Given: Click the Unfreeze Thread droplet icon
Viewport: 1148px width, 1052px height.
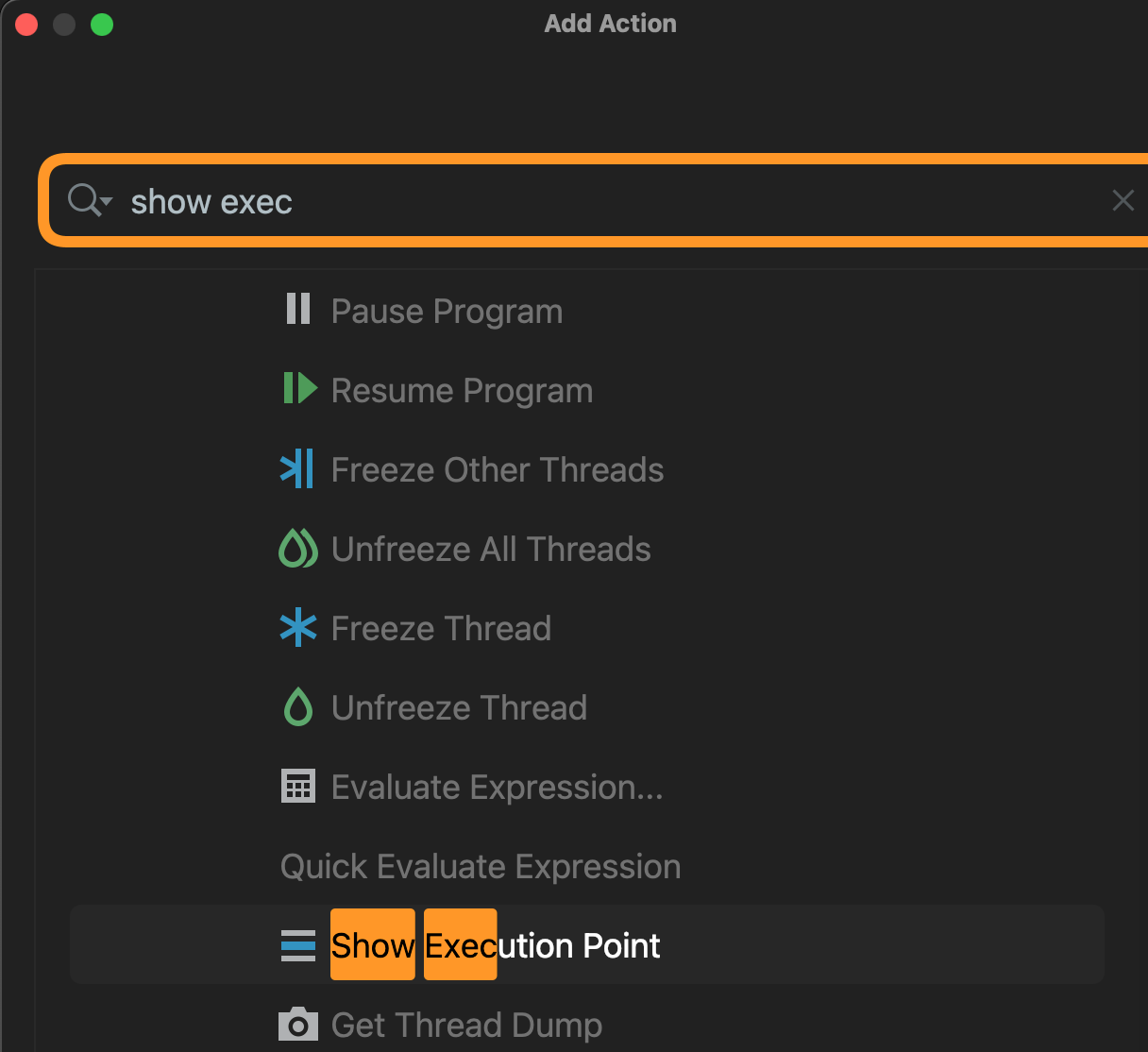Looking at the screenshot, I should coord(298,706).
